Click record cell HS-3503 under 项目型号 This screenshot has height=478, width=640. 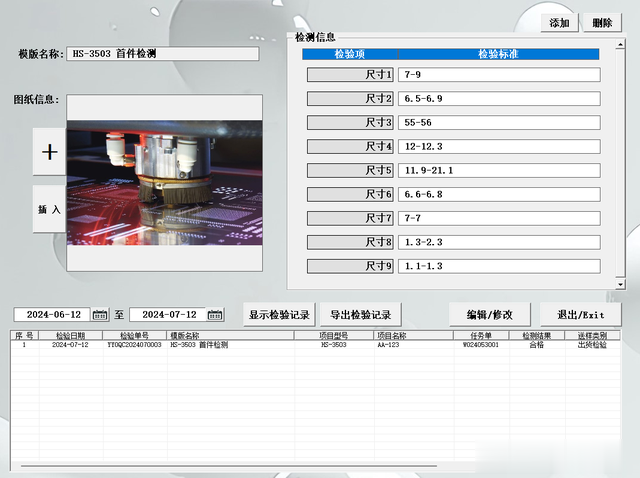click(333, 345)
